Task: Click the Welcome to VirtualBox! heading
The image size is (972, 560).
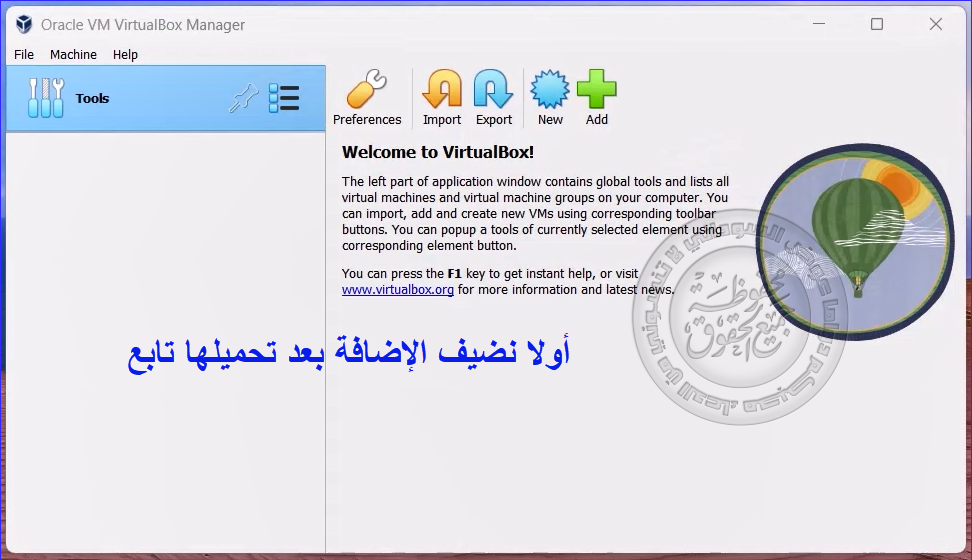Action: point(438,152)
